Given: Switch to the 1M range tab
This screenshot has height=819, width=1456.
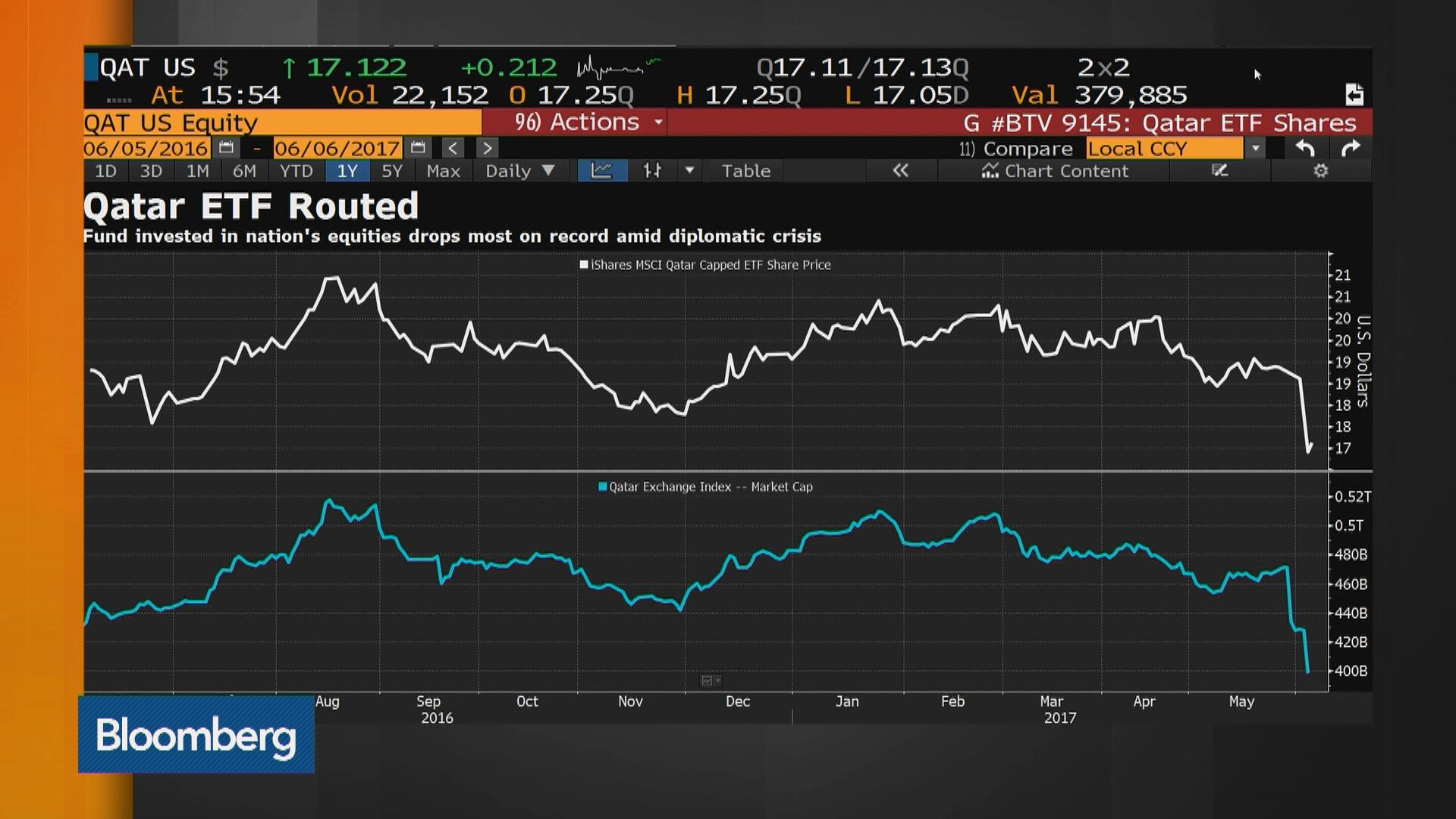Looking at the screenshot, I should point(197,171).
